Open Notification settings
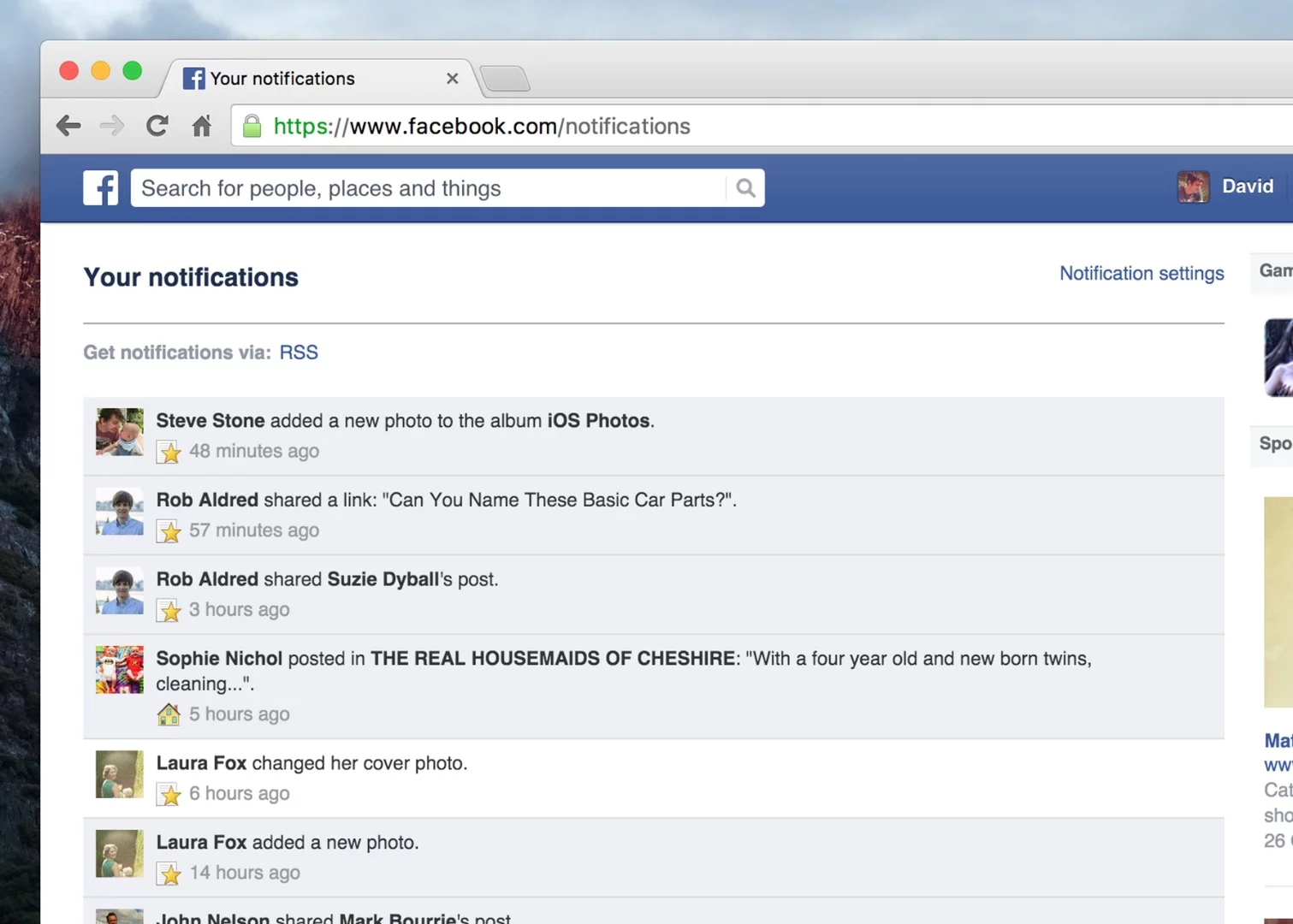Viewport: 1293px width, 924px height. coord(1142,273)
